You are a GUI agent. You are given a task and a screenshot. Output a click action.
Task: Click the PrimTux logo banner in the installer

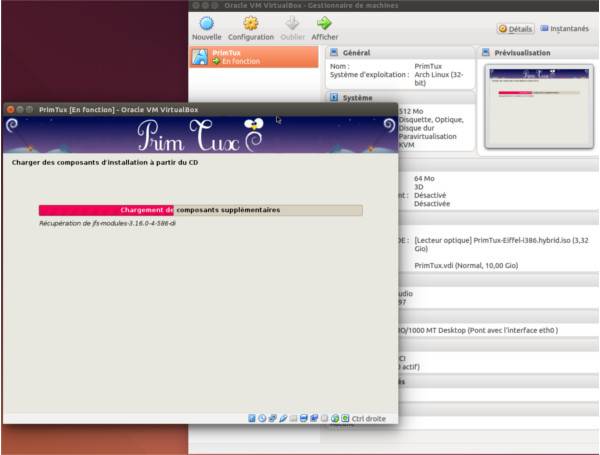[201, 135]
